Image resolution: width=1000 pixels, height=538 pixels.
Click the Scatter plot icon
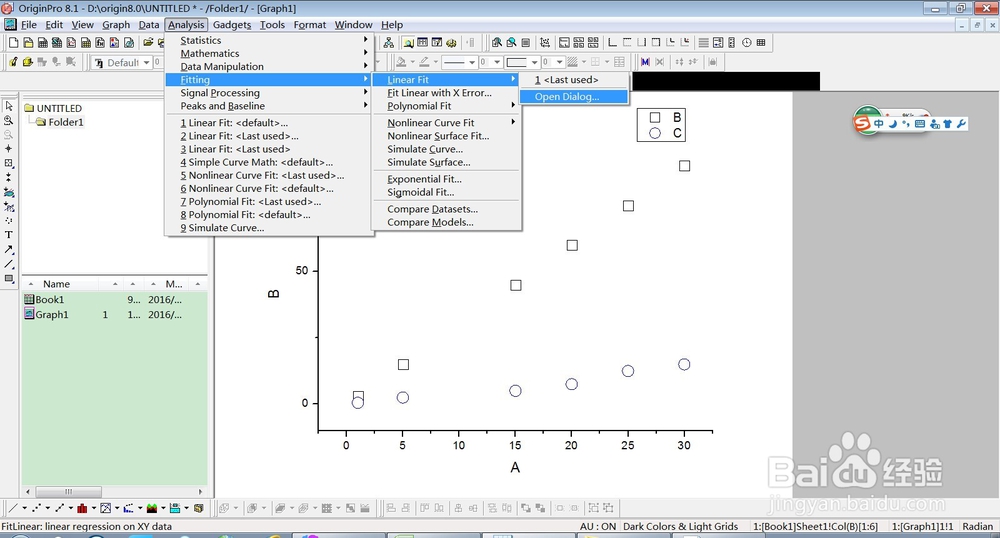(36, 508)
